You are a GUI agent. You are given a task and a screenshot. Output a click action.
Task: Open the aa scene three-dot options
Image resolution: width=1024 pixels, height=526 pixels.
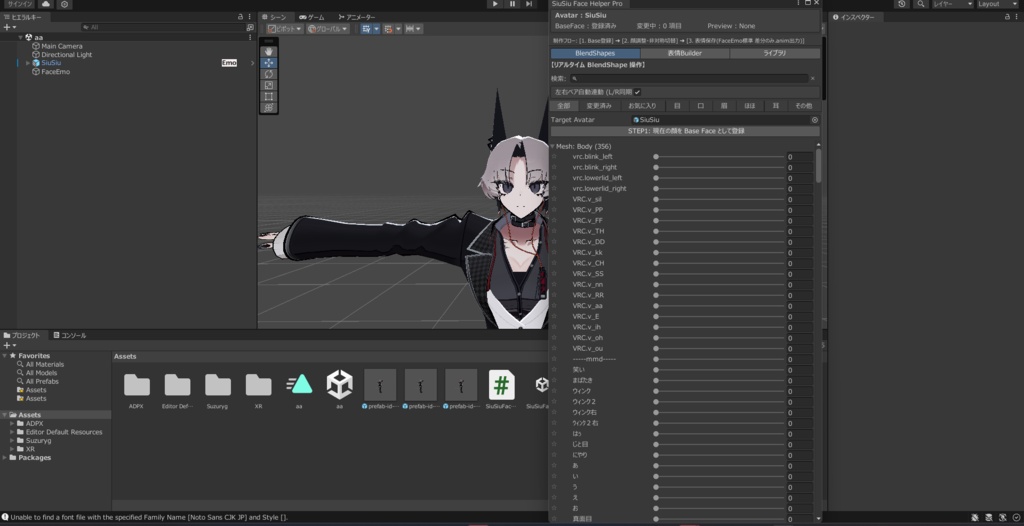[x=250, y=37]
